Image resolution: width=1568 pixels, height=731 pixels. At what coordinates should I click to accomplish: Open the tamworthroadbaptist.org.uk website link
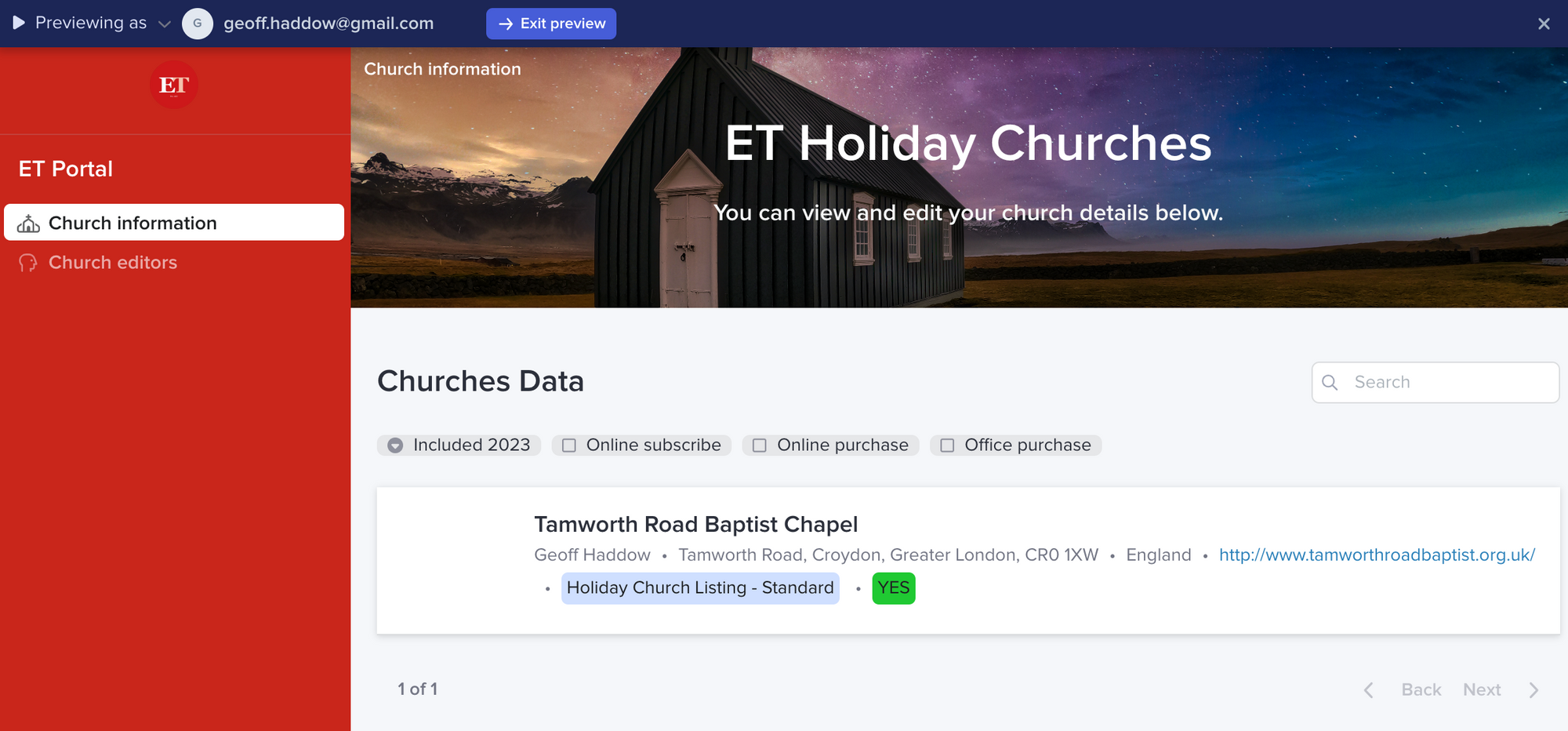click(1377, 555)
